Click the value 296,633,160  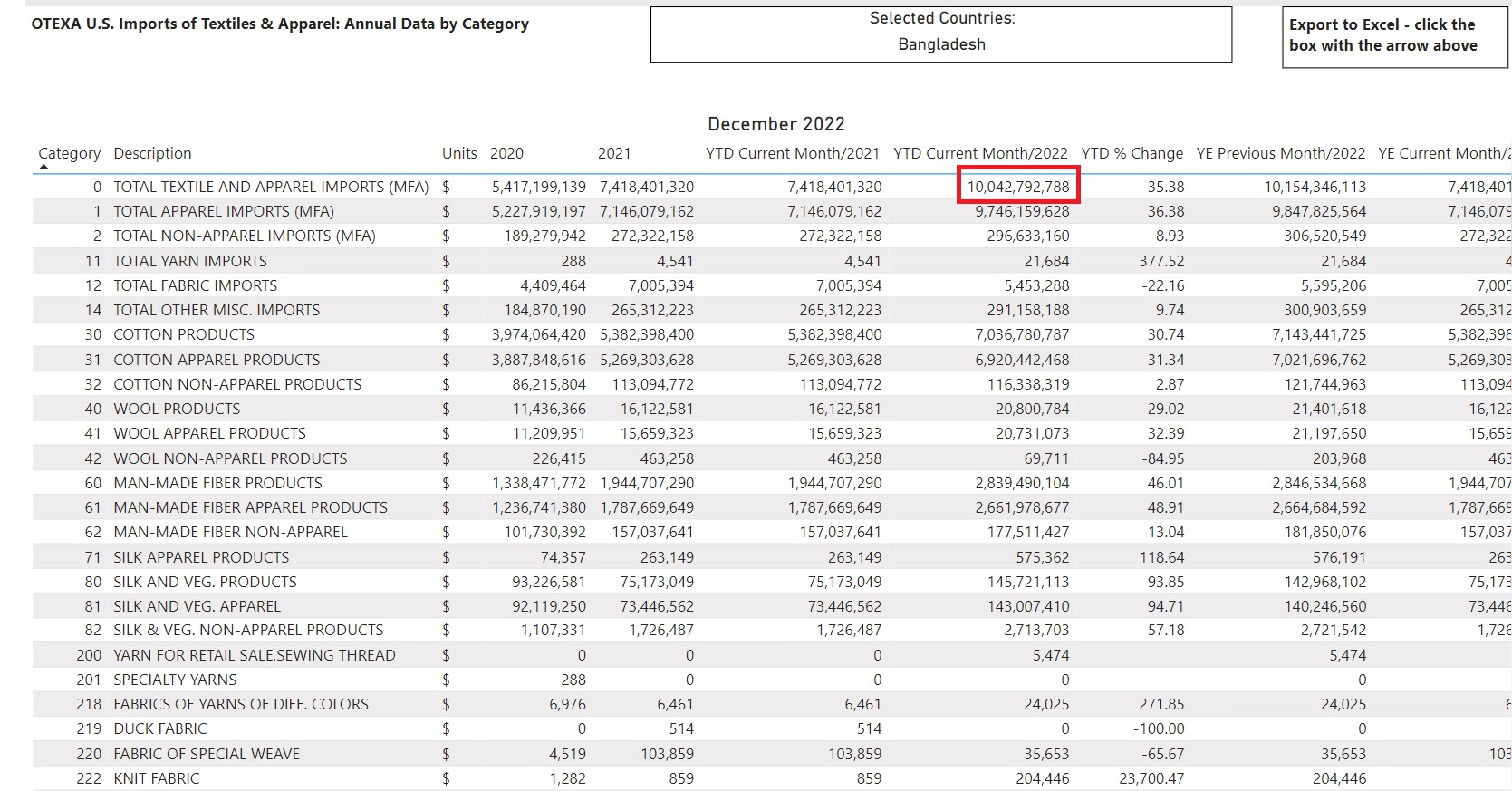[x=1028, y=236]
